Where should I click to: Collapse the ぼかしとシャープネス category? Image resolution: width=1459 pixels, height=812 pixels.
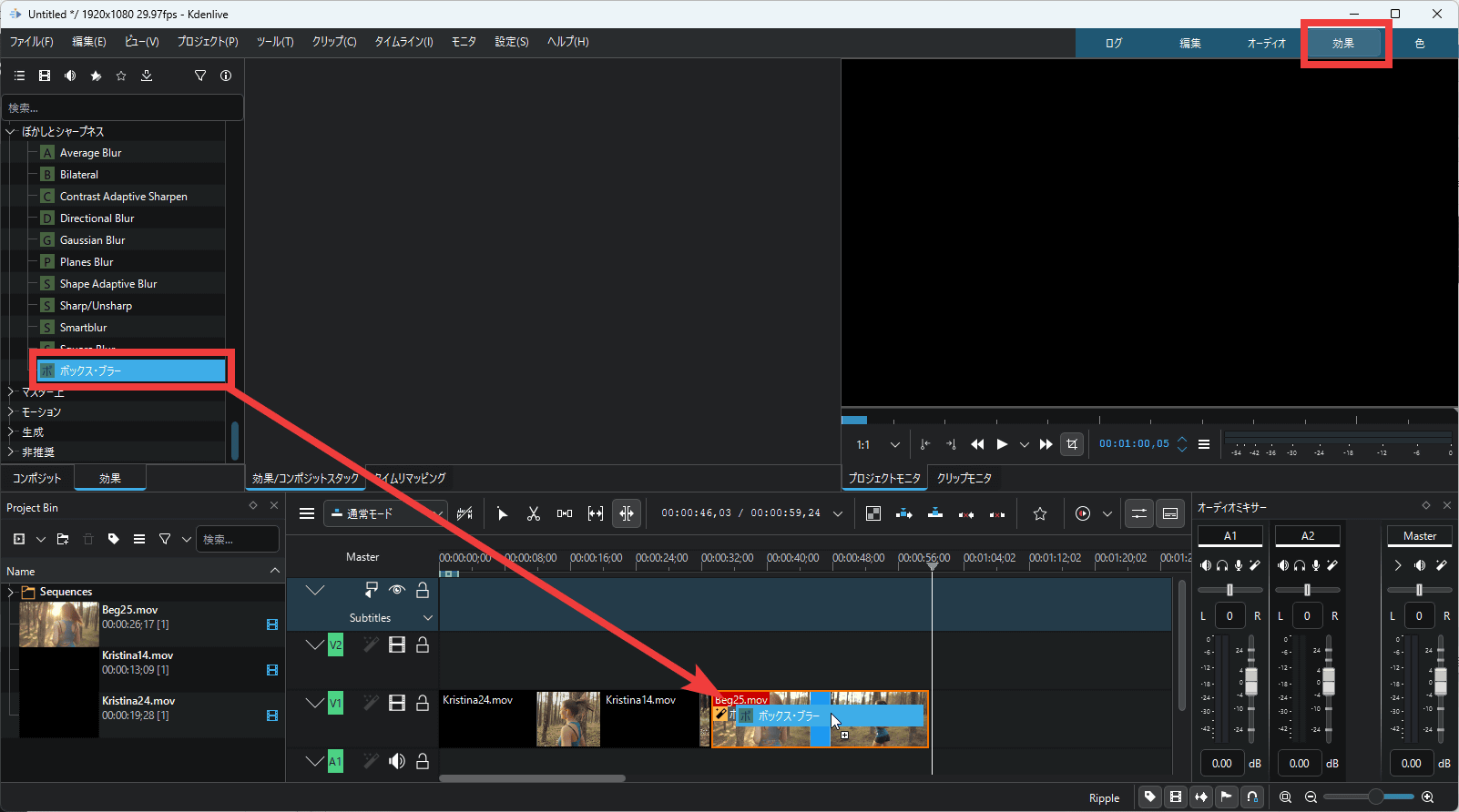tap(11, 132)
